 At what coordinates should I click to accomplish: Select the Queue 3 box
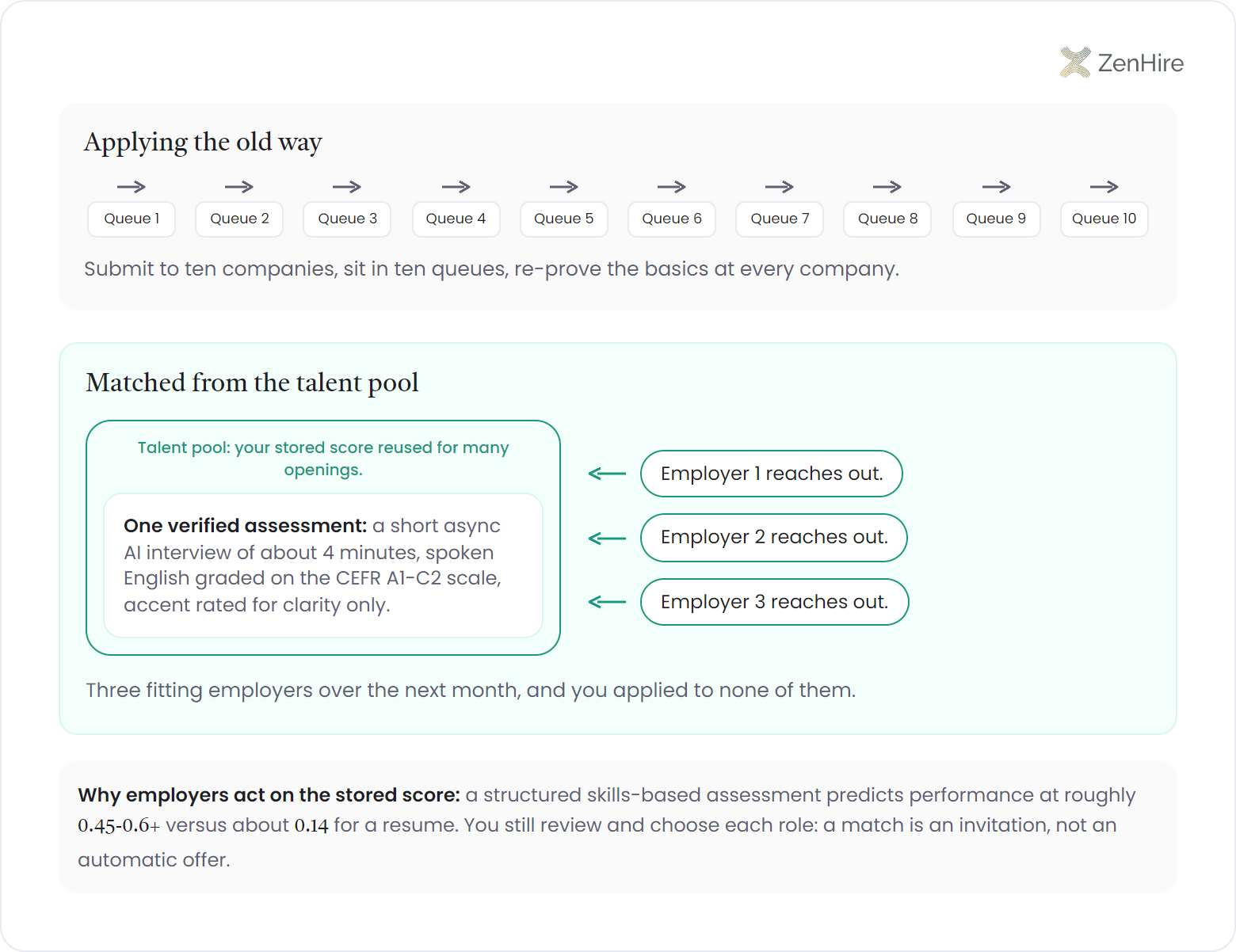point(347,219)
